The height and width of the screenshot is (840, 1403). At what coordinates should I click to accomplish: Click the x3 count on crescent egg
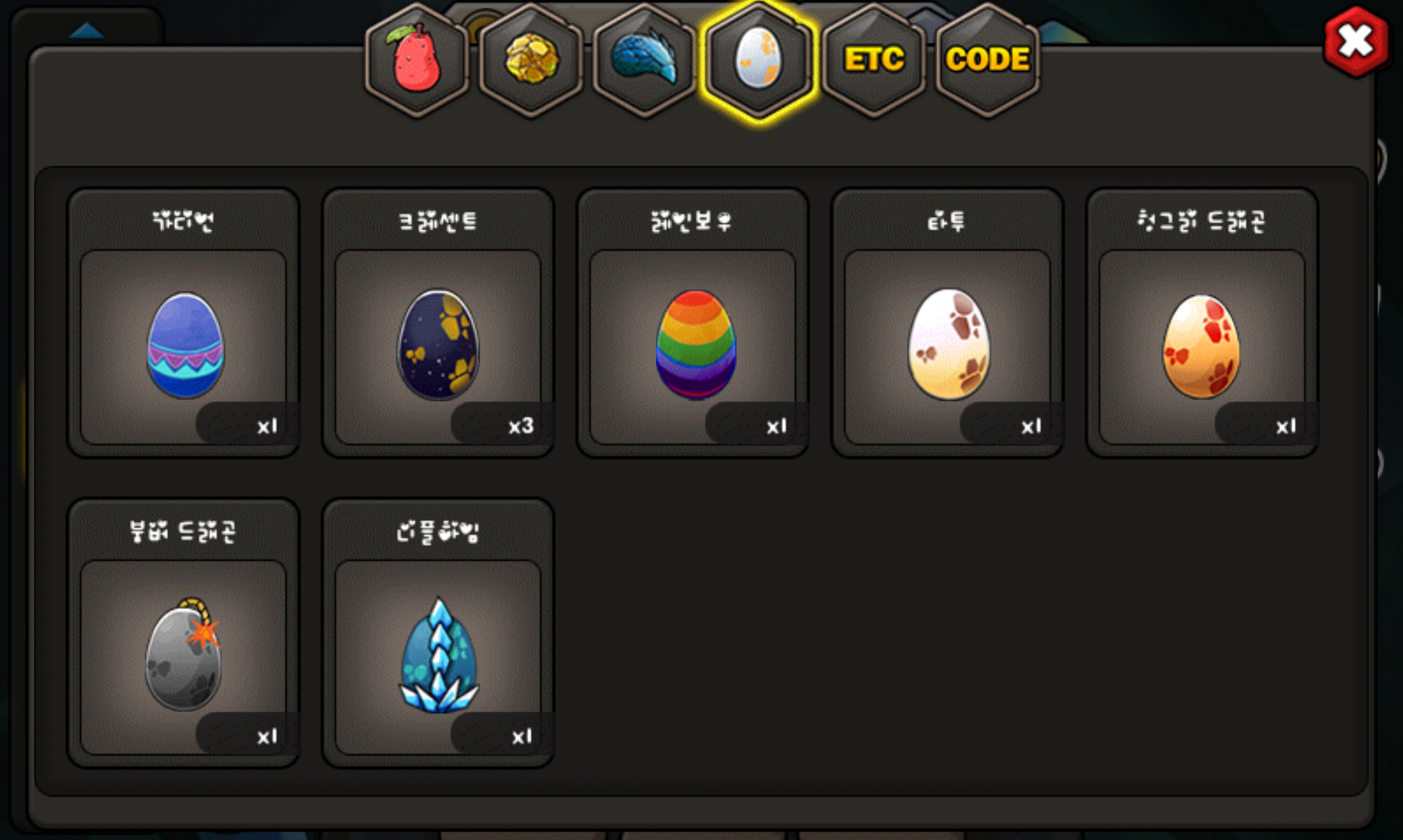pyautogui.click(x=521, y=425)
